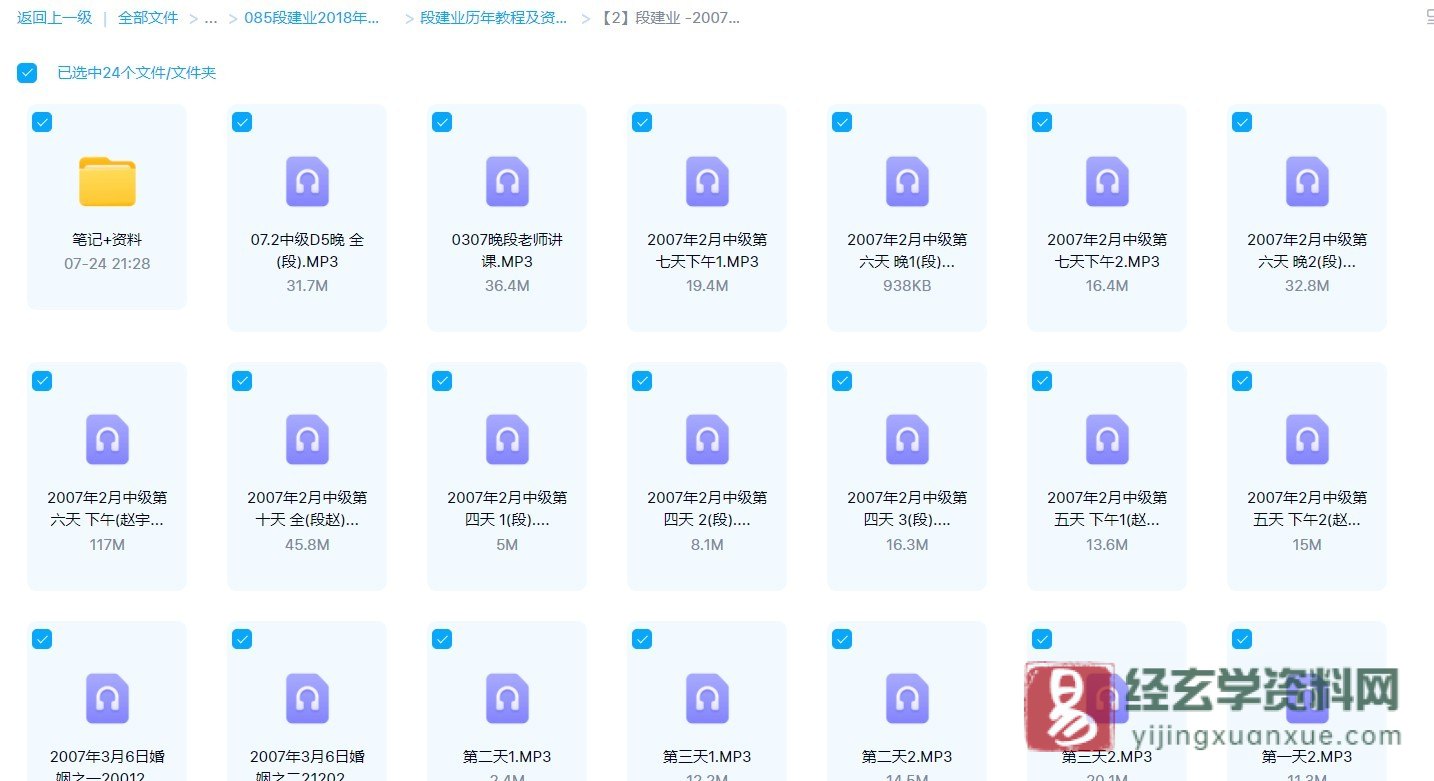Click the 已选中24个文件/文件夹 label

[137, 73]
